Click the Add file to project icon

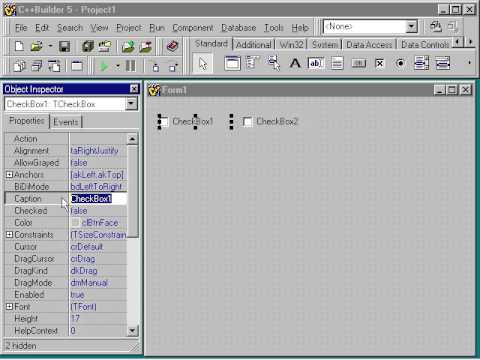pyautogui.click(x=128, y=46)
